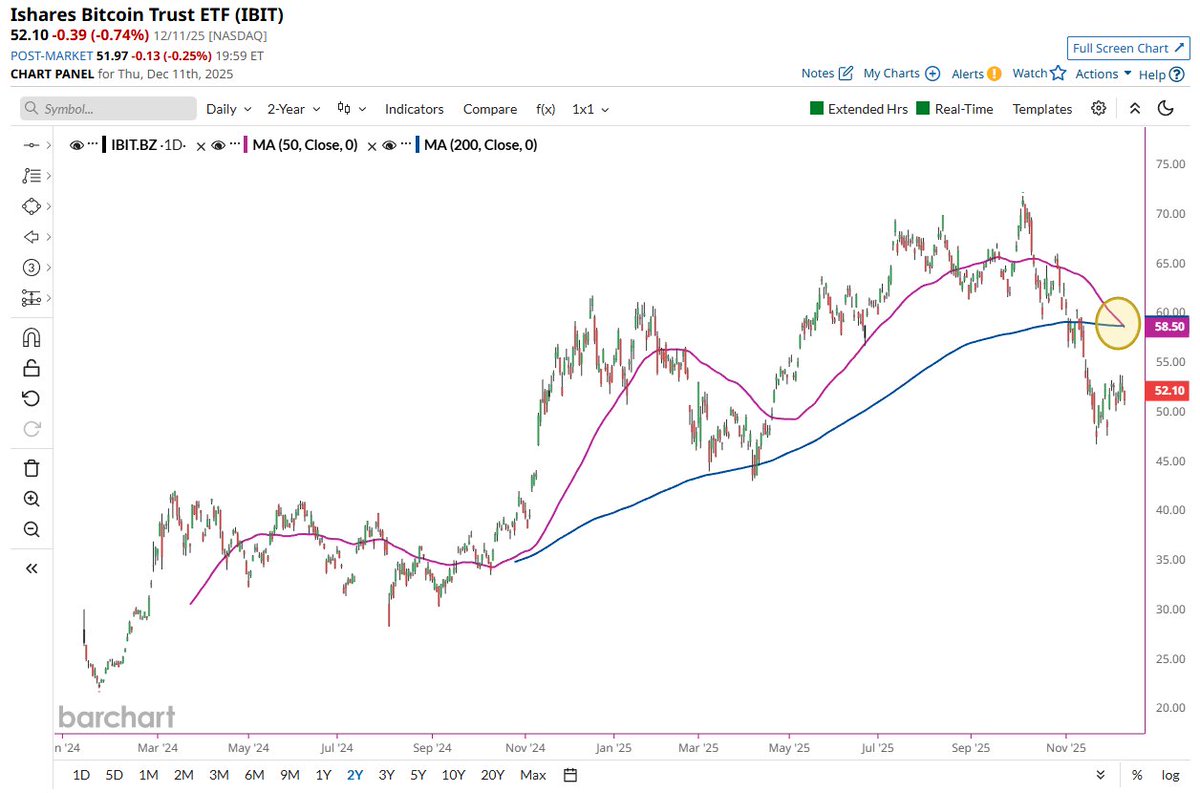Click the undo arrow in the drawing sidebar

31,398
